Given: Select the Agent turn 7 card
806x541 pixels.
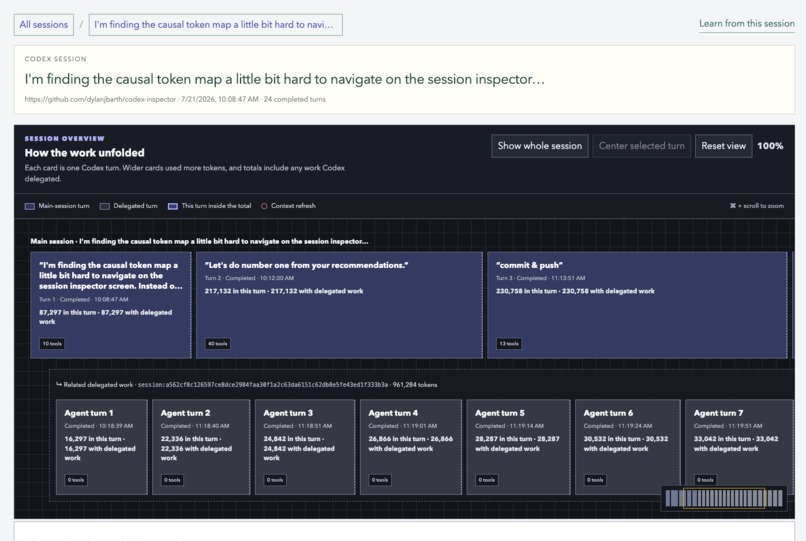Looking at the screenshot, I should (739, 447).
